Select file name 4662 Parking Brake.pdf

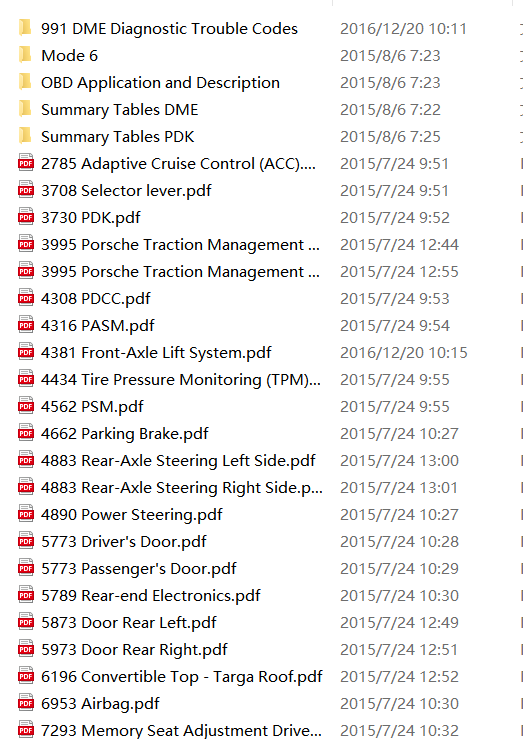pyautogui.click(x=125, y=434)
